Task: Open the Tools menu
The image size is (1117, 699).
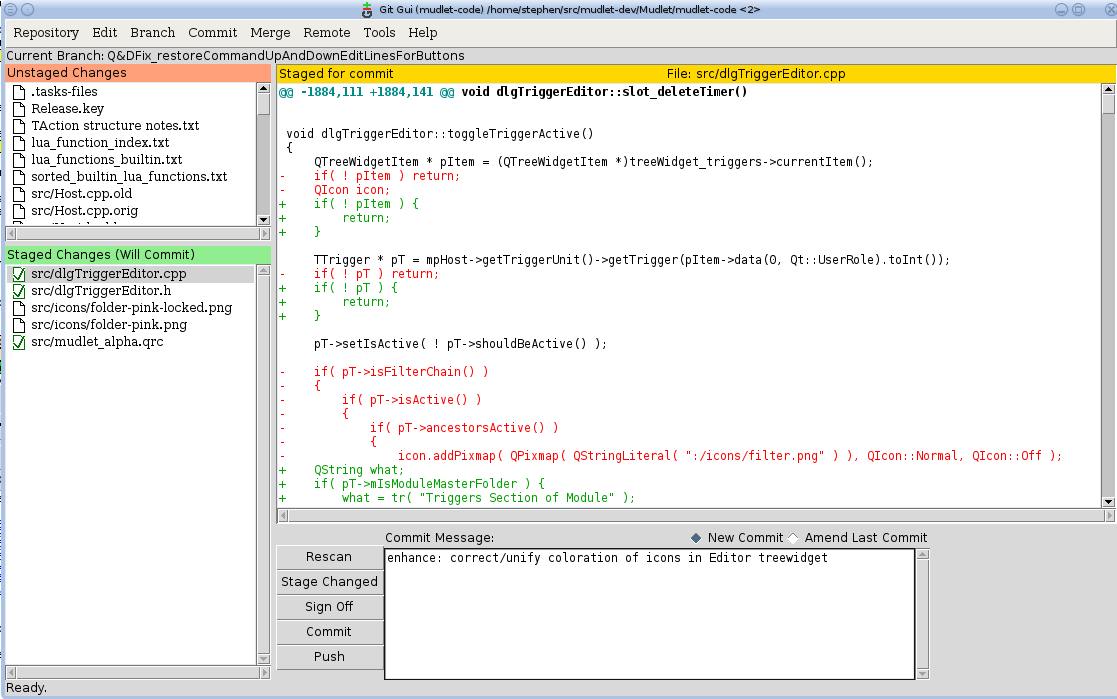Action: 379,33
